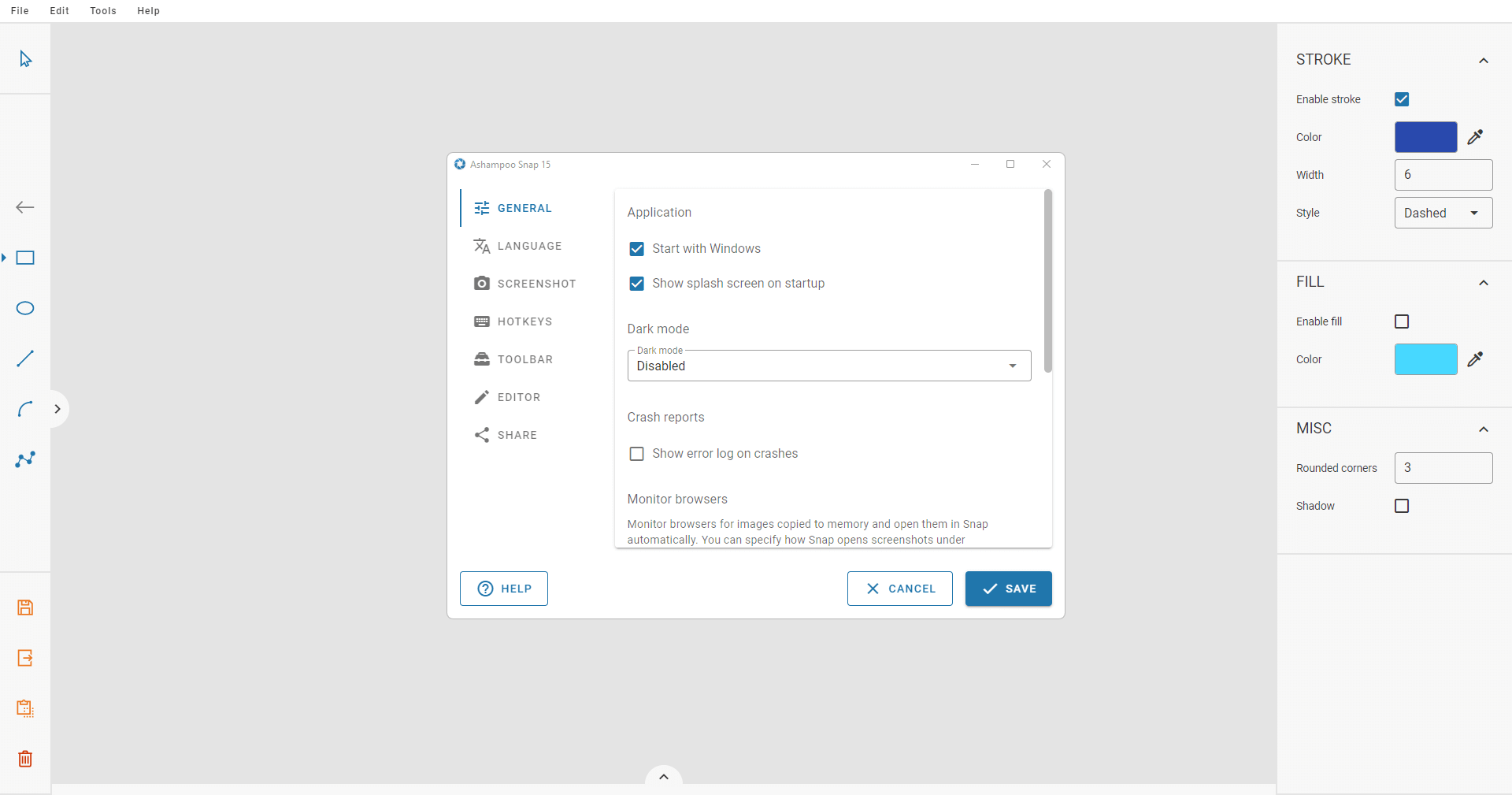Uncheck Show splash screen on startup
The height and width of the screenshot is (795, 1512).
tap(637, 284)
